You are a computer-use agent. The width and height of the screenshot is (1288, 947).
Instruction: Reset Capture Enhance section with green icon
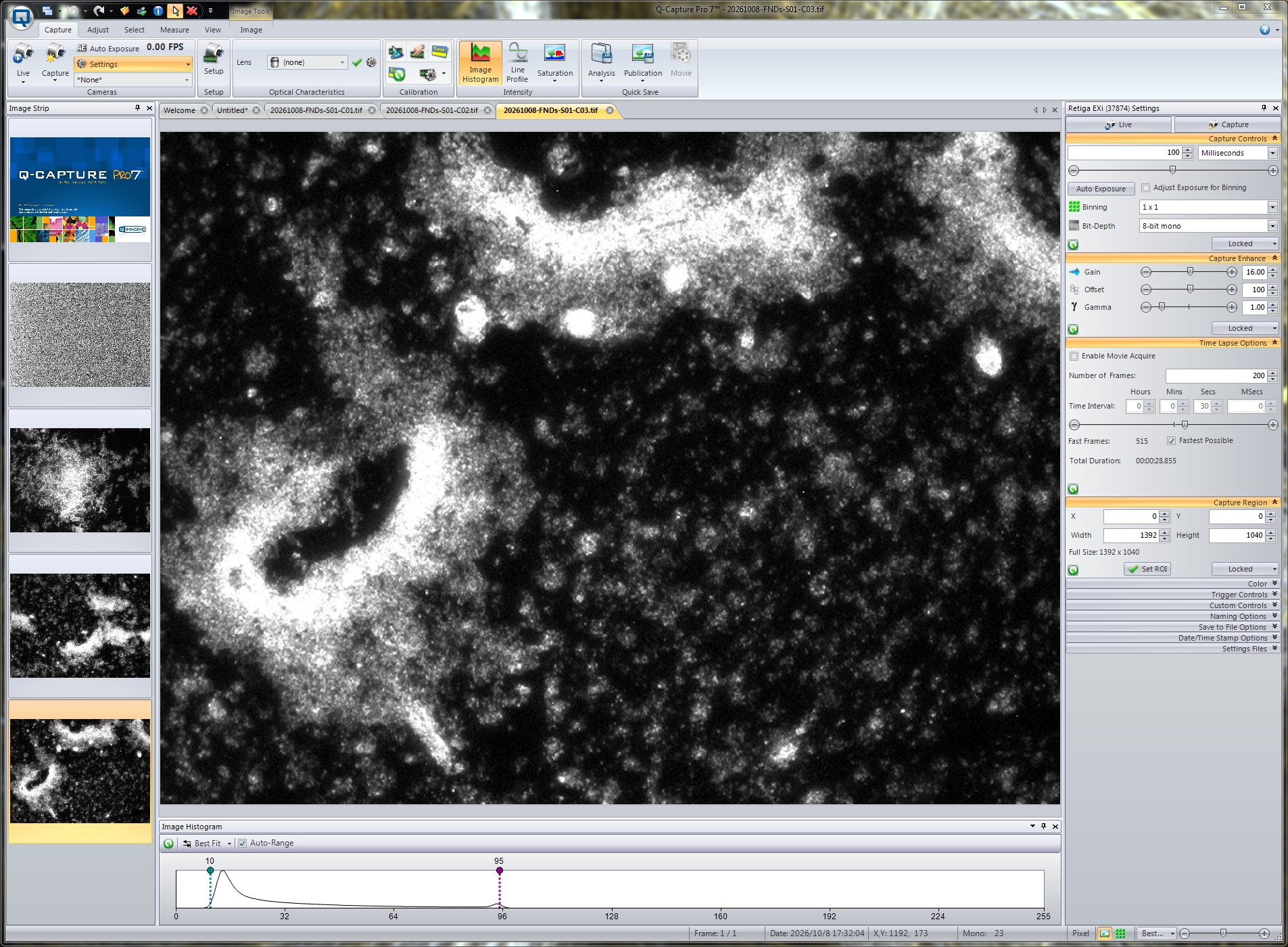(x=1073, y=329)
